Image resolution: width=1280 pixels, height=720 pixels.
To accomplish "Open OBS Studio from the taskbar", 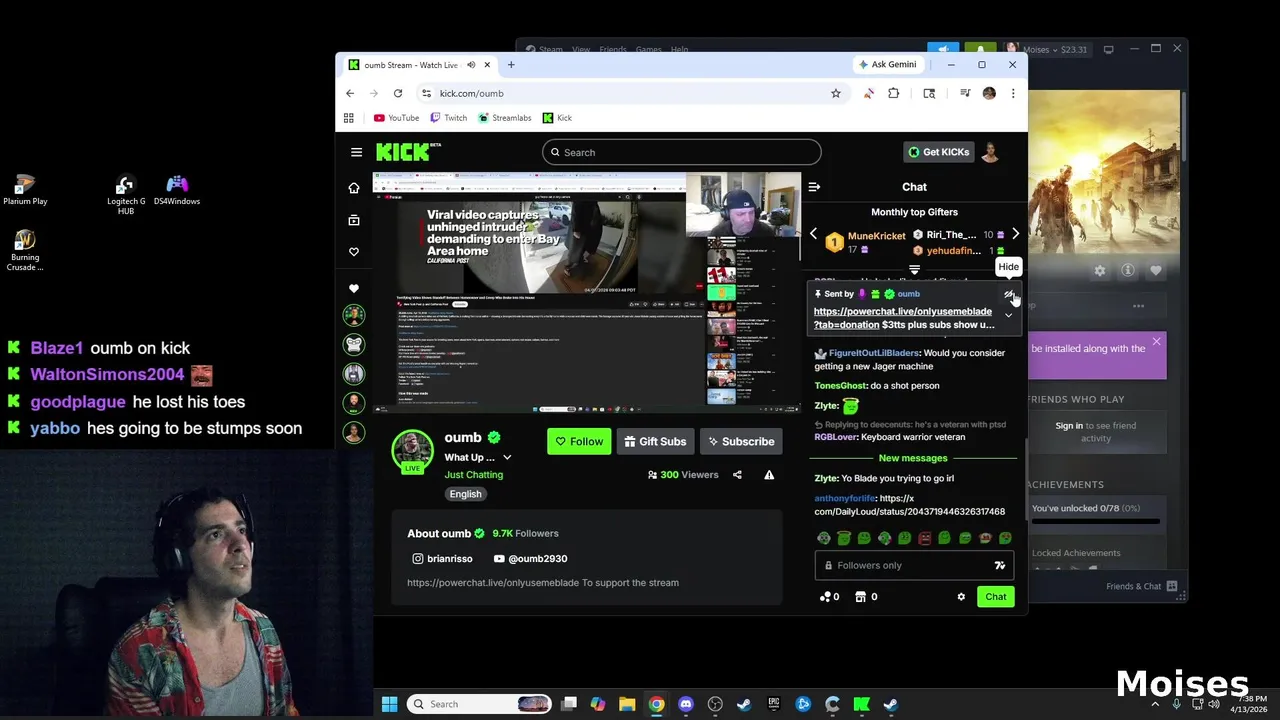I will point(715,704).
